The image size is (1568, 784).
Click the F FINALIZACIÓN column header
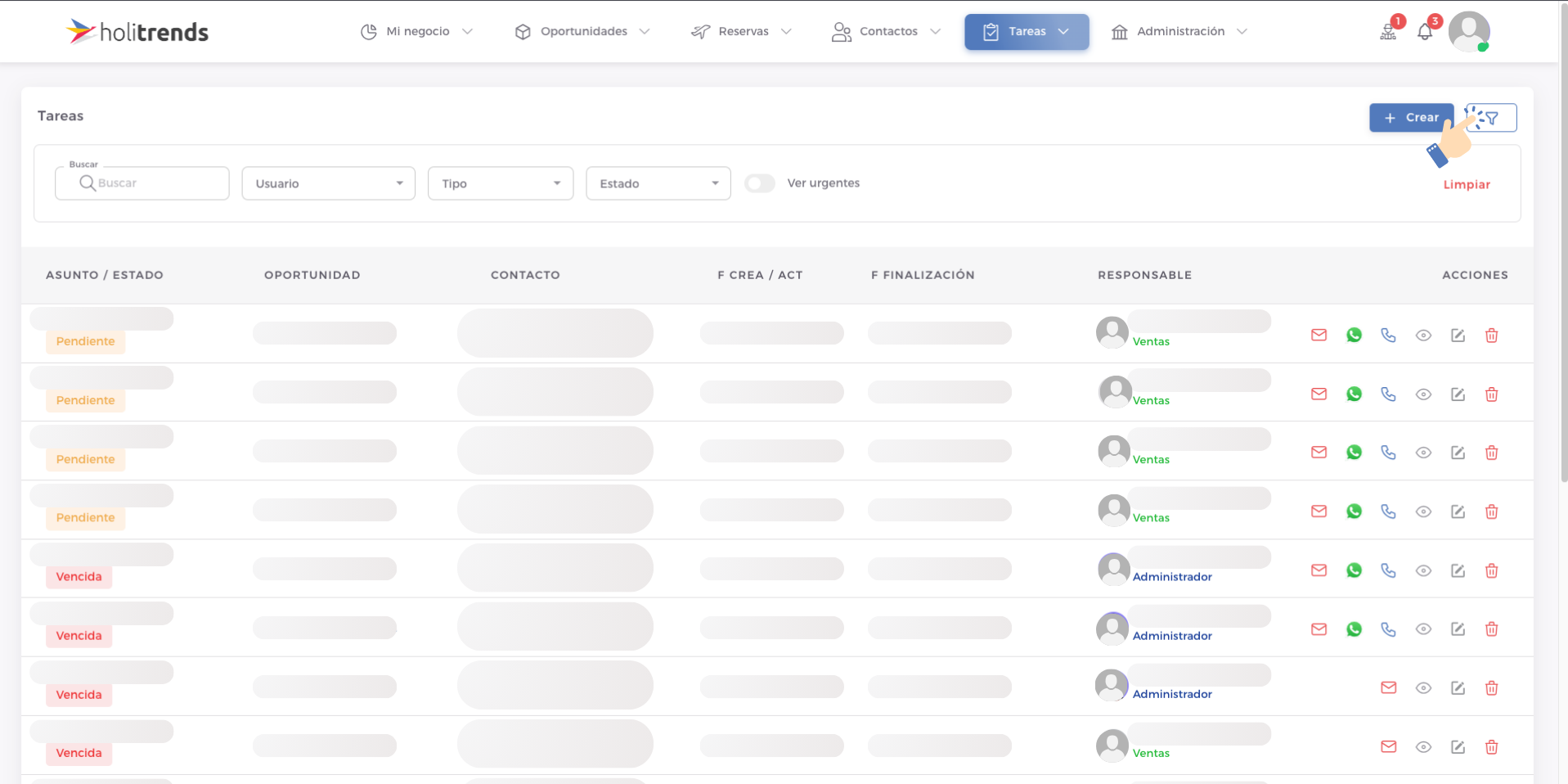(923, 275)
